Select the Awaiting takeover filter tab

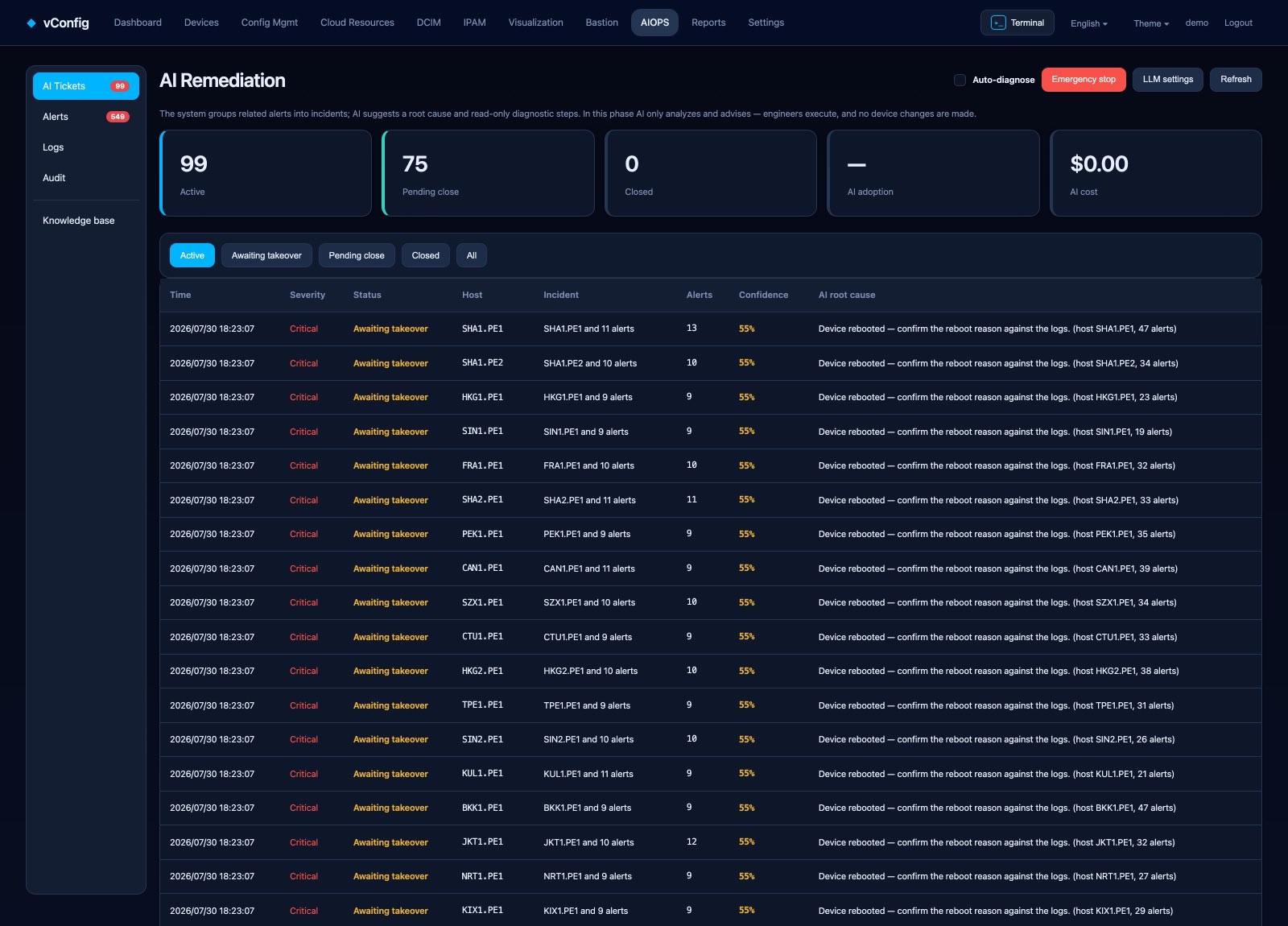(266, 255)
